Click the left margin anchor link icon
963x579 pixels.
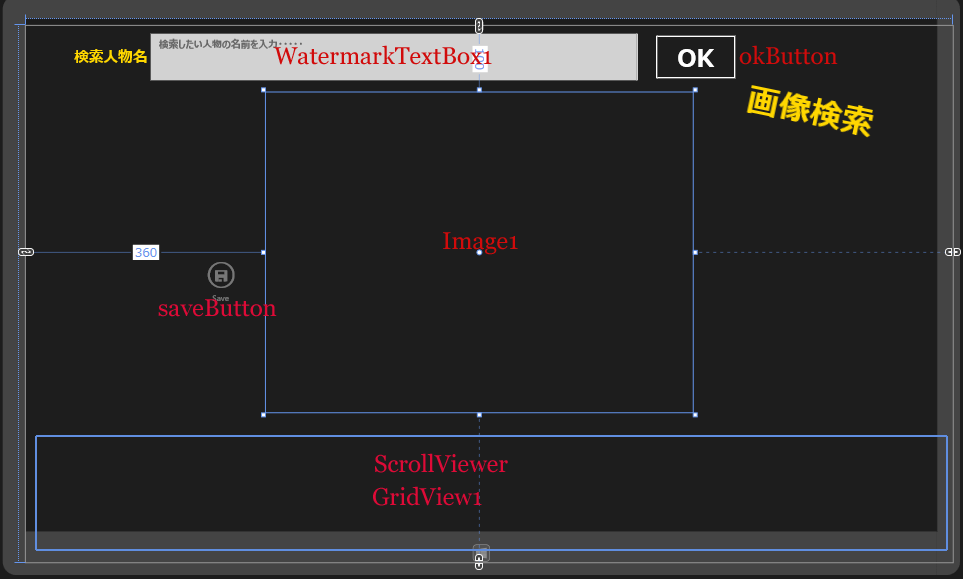(26, 252)
